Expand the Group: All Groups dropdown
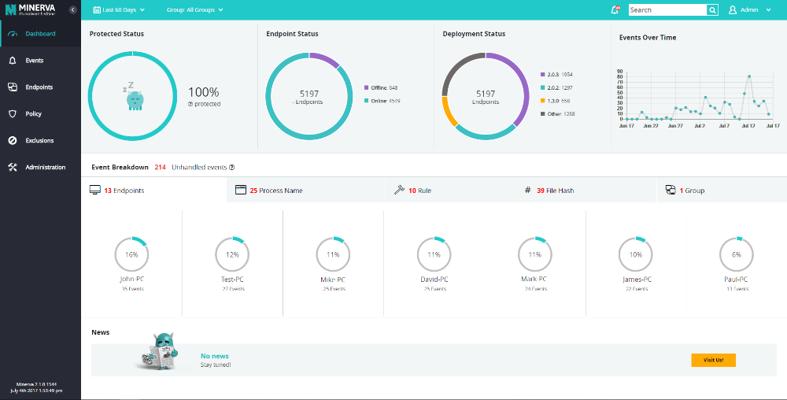 (195, 10)
